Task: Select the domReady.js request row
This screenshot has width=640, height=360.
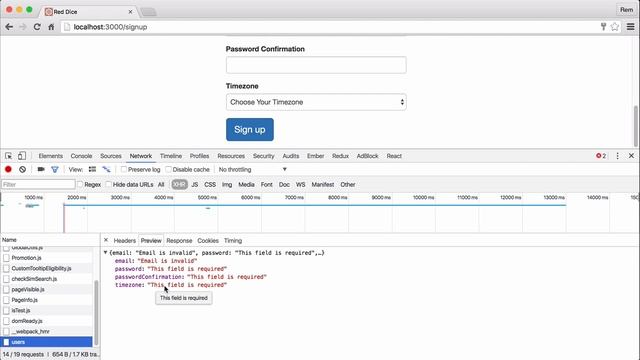Action: click(46, 321)
